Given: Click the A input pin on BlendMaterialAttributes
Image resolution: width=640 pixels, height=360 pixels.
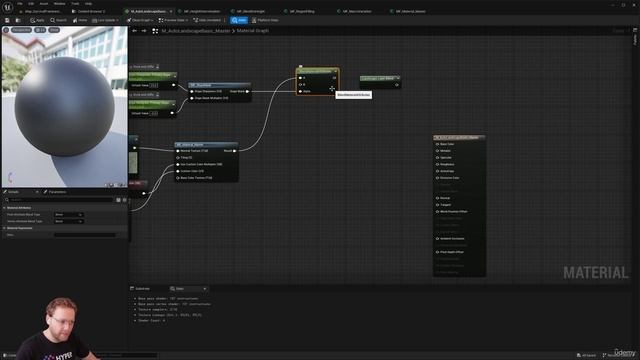Looking at the screenshot, I should (x=300, y=78).
